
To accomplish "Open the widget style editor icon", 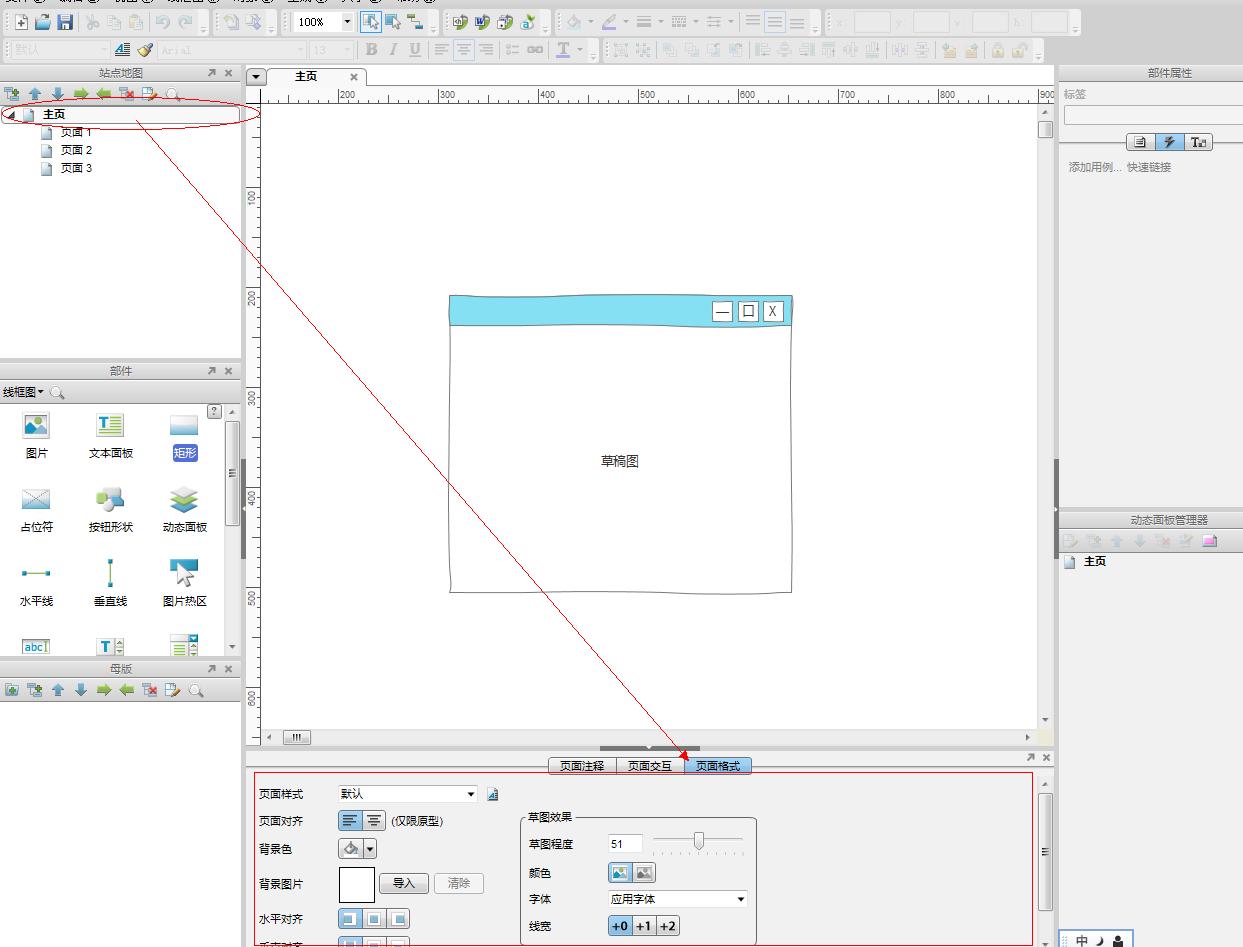I will coord(122,50).
